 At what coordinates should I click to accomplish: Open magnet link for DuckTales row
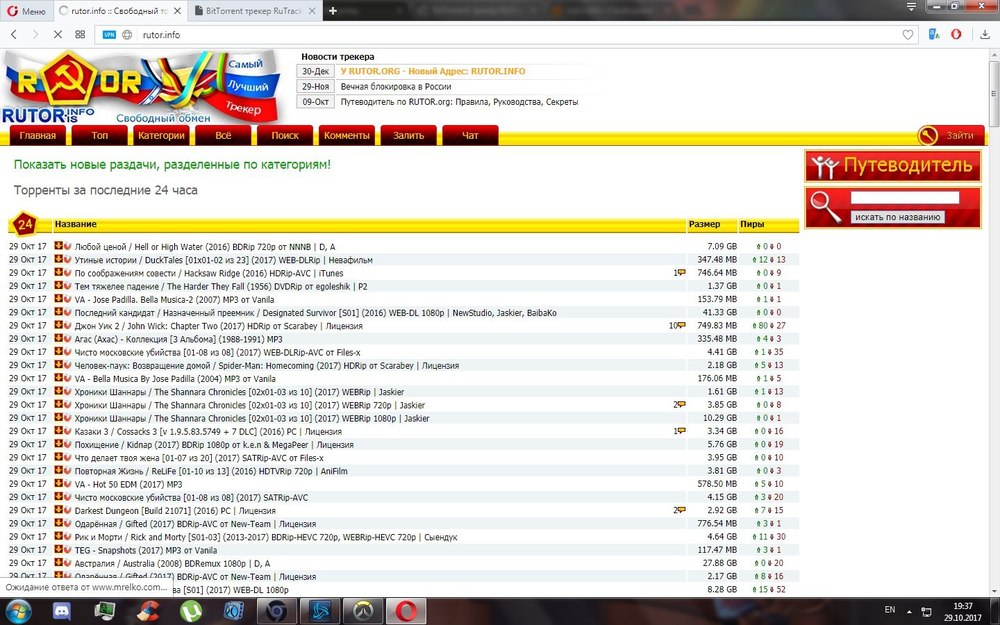(67, 259)
